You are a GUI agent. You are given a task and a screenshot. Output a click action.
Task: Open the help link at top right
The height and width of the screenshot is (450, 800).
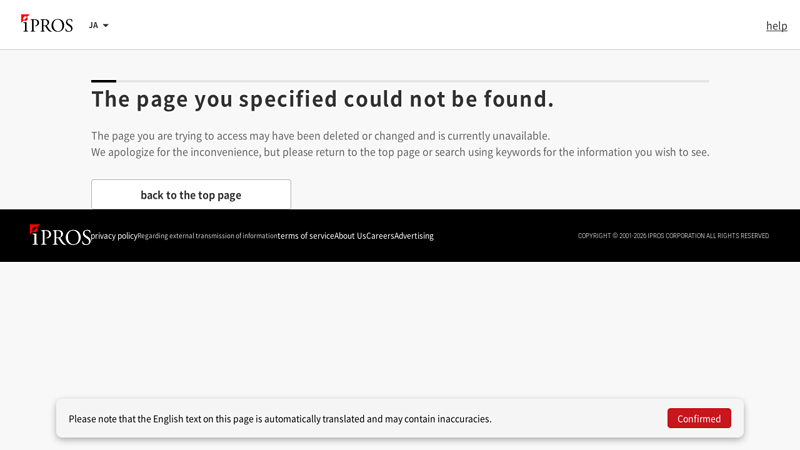[x=776, y=26]
